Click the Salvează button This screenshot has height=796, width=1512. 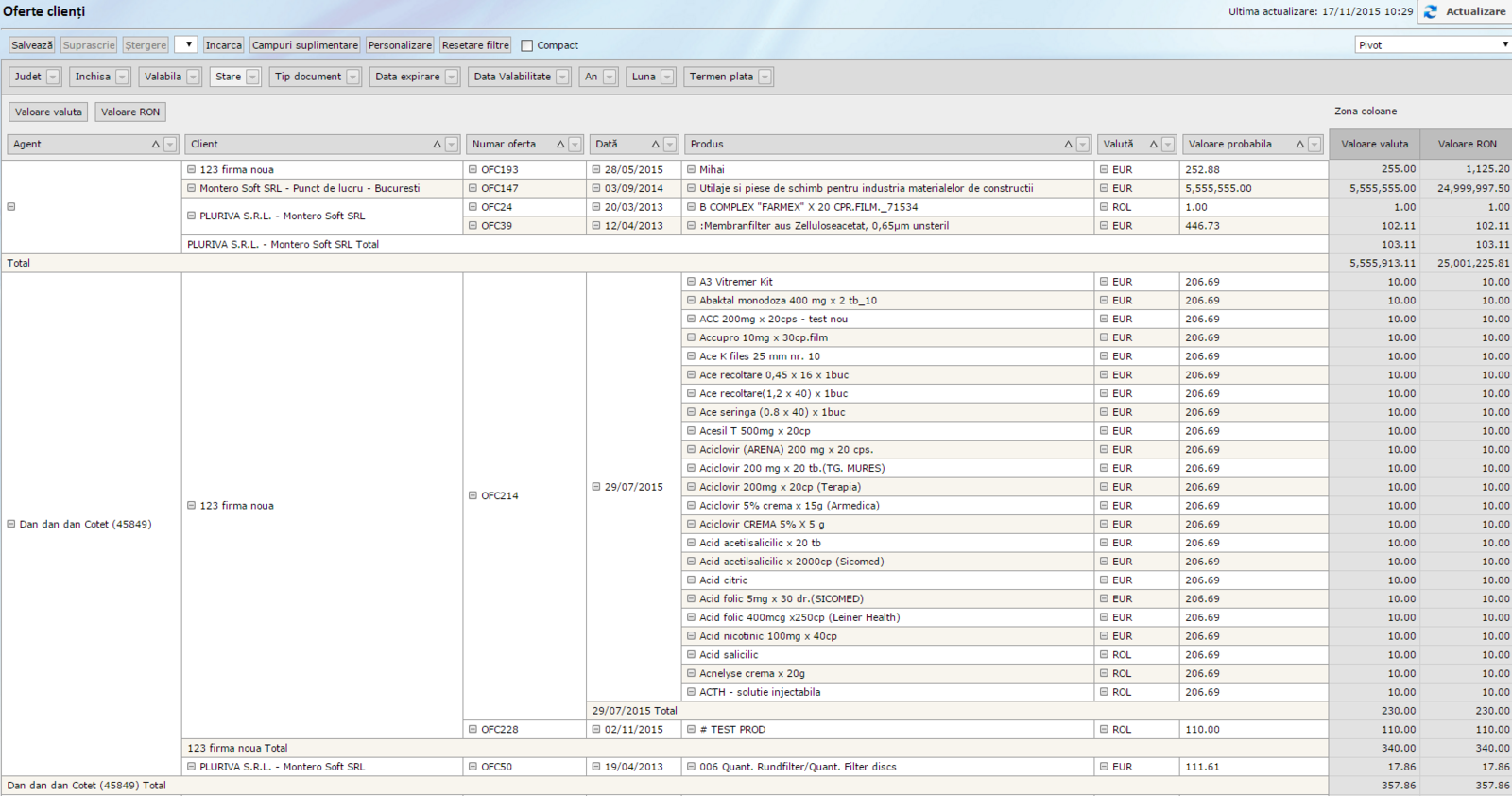click(32, 45)
